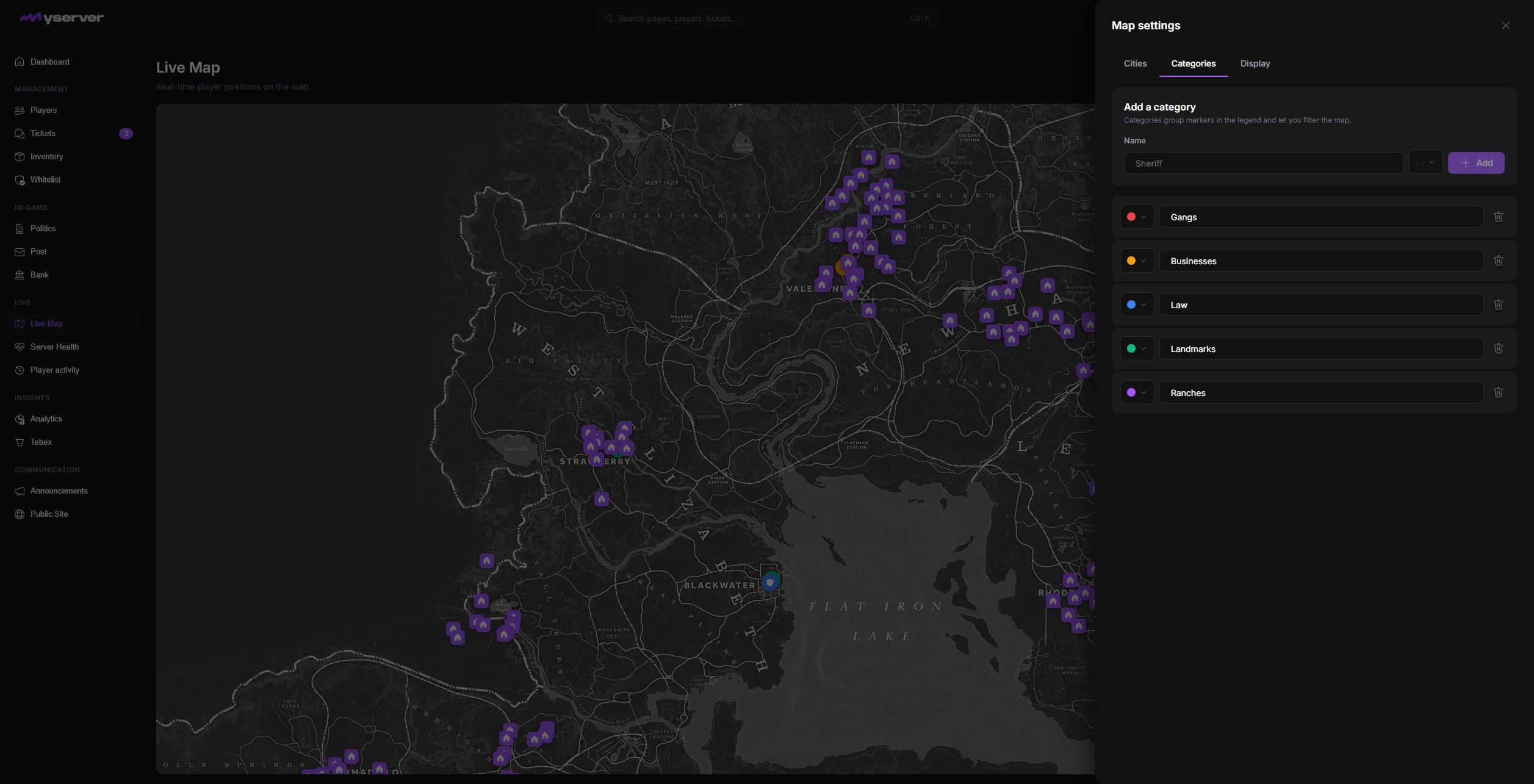Image resolution: width=1534 pixels, height=784 pixels.
Task: Open the Post section
Action: pos(73,251)
